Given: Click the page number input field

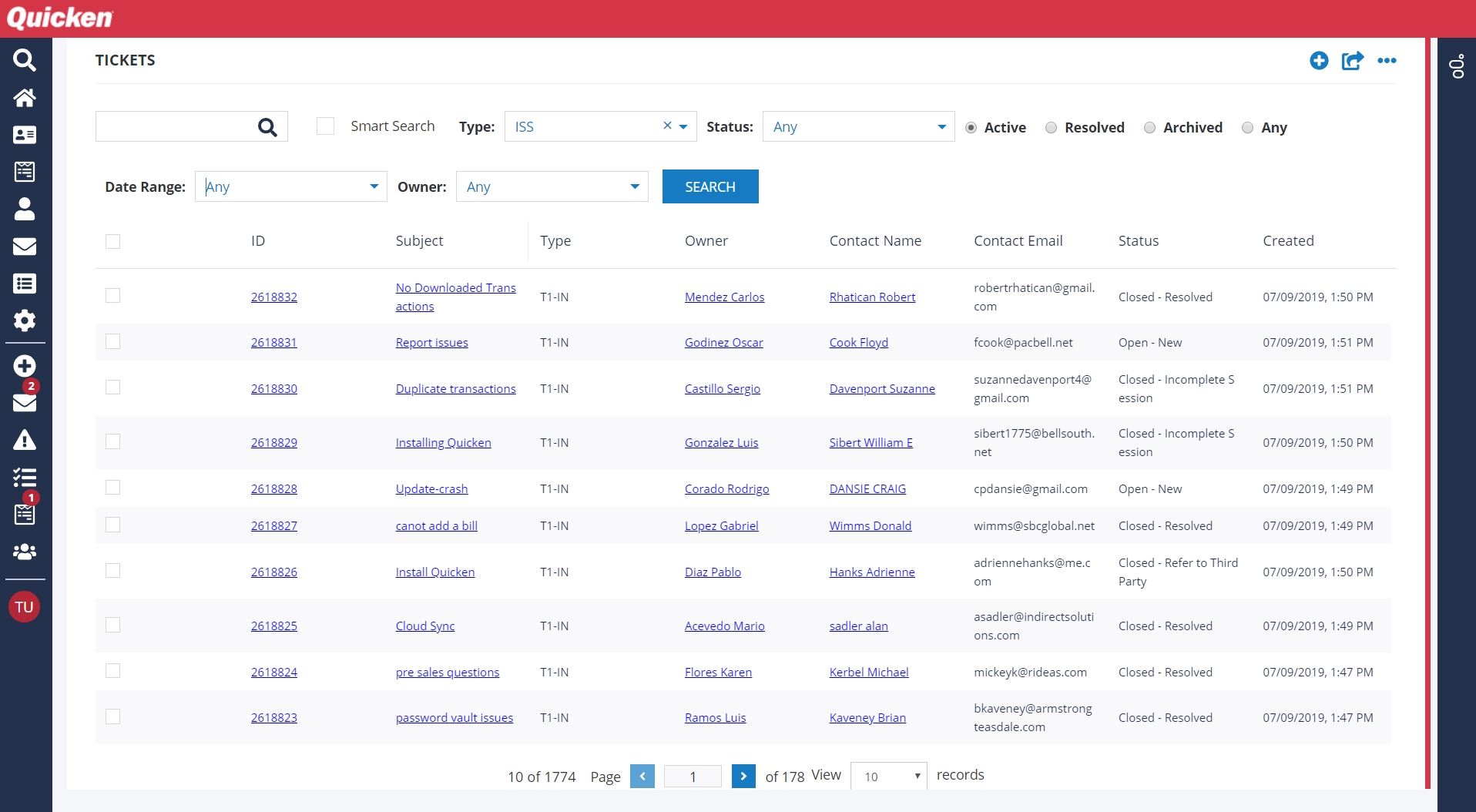Looking at the screenshot, I should (x=693, y=777).
